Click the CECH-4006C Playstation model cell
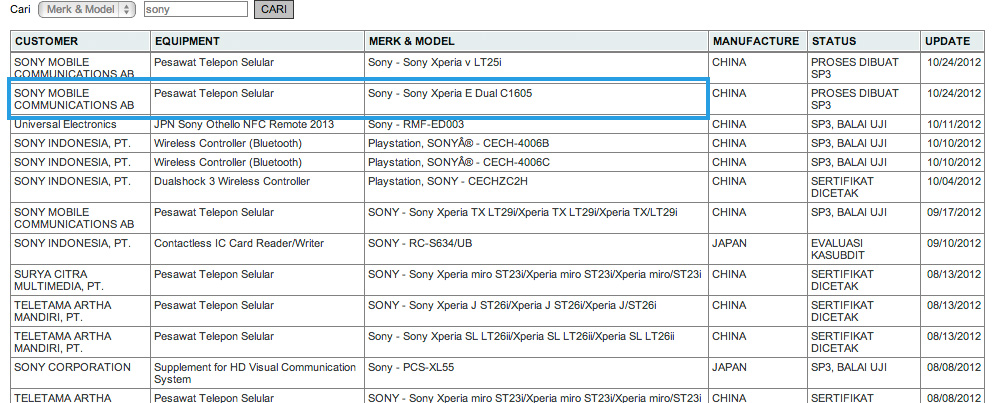This screenshot has height=403, width=995. [536, 162]
